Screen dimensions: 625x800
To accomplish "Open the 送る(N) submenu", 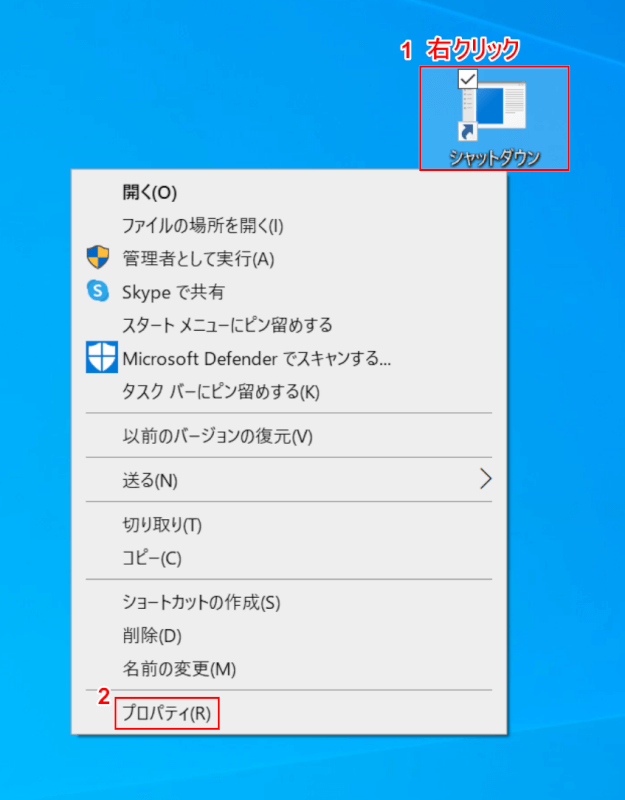I will coord(289,480).
